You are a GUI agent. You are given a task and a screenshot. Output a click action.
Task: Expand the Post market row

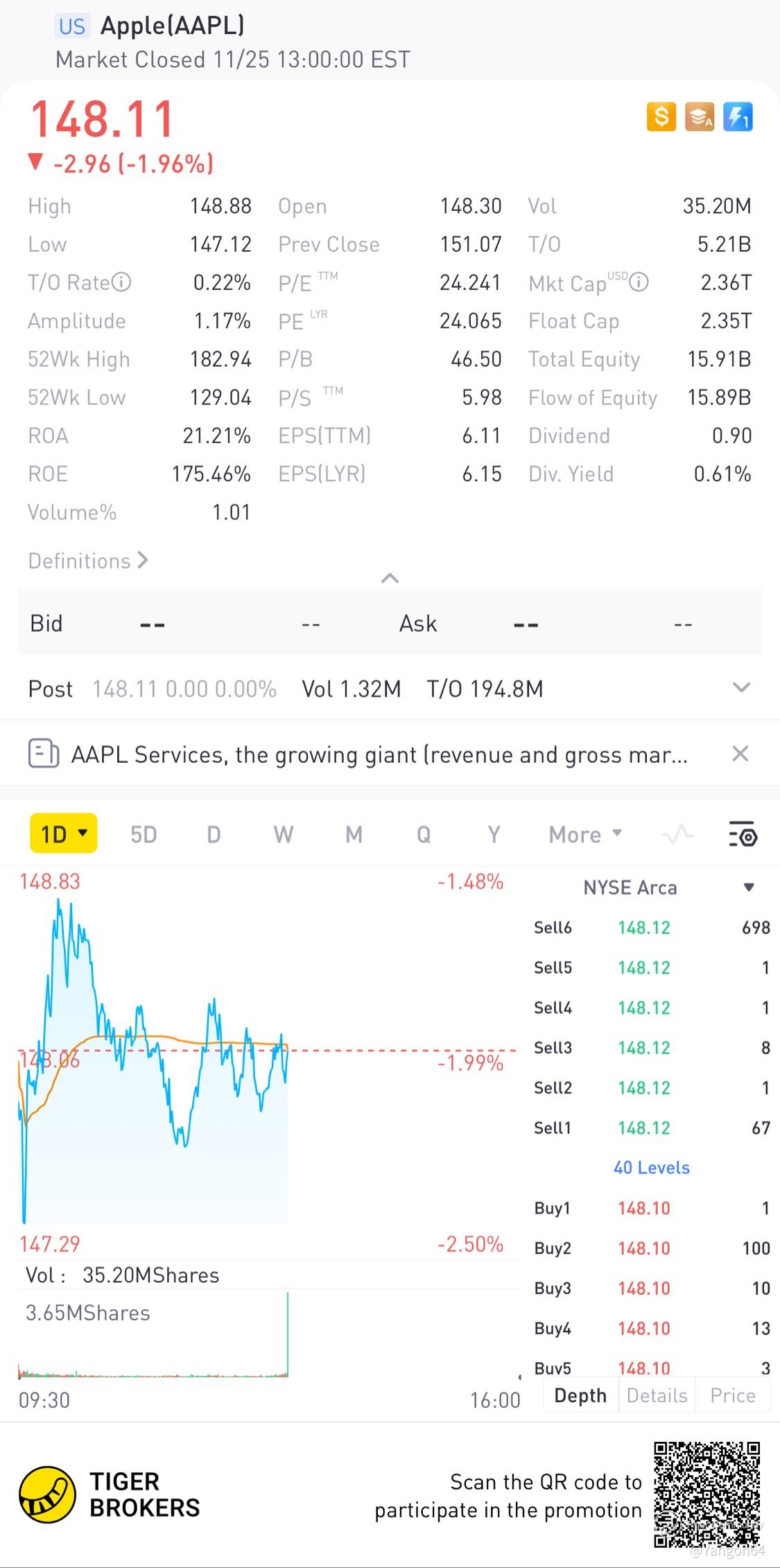741,688
